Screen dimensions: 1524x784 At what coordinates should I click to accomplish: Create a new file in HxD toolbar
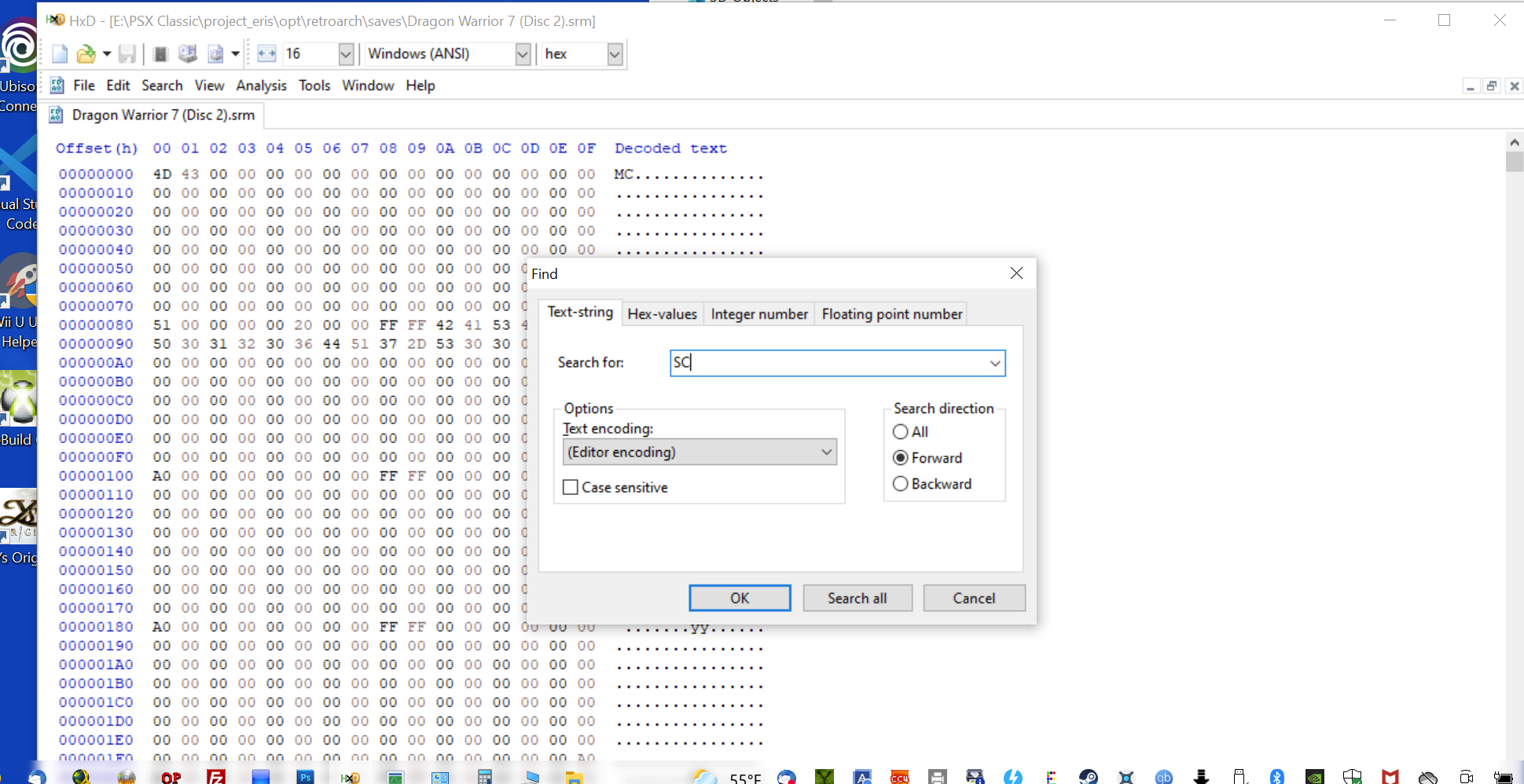60,53
